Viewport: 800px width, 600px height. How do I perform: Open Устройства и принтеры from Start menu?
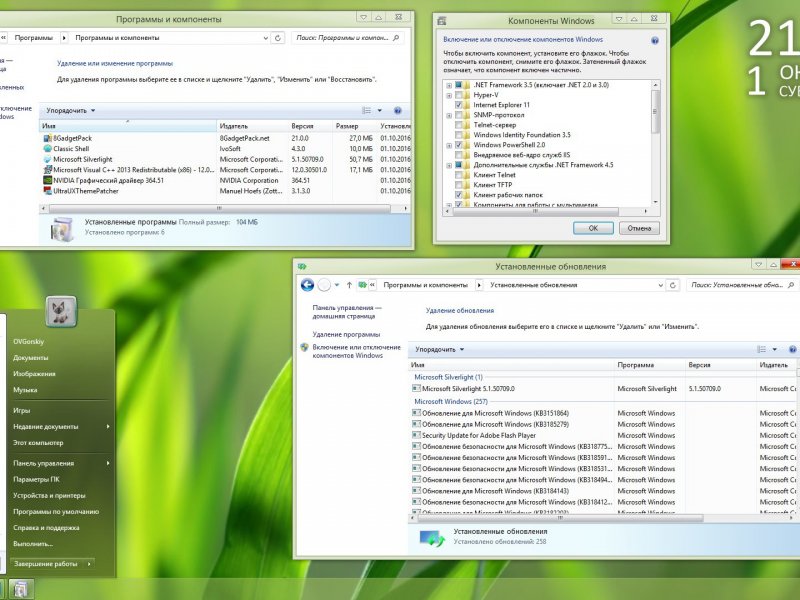pyautogui.click(x=49, y=495)
